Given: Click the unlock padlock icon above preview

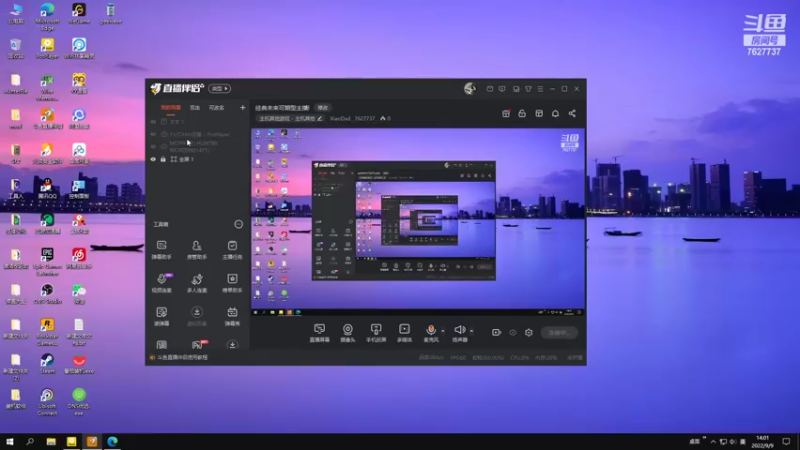Looking at the screenshot, I should tap(522, 113).
